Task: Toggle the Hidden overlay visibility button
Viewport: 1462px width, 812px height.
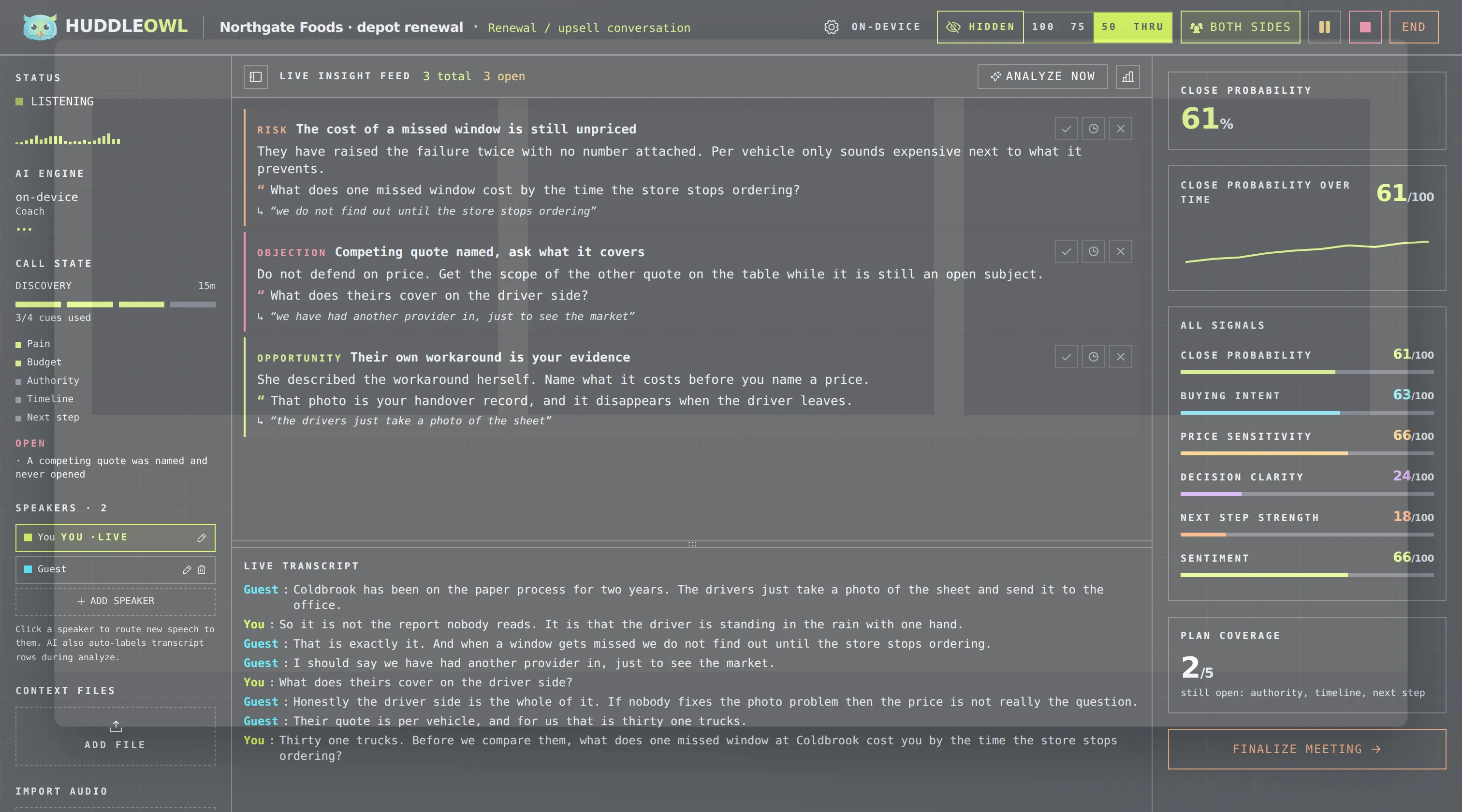Action: (980, 27)
